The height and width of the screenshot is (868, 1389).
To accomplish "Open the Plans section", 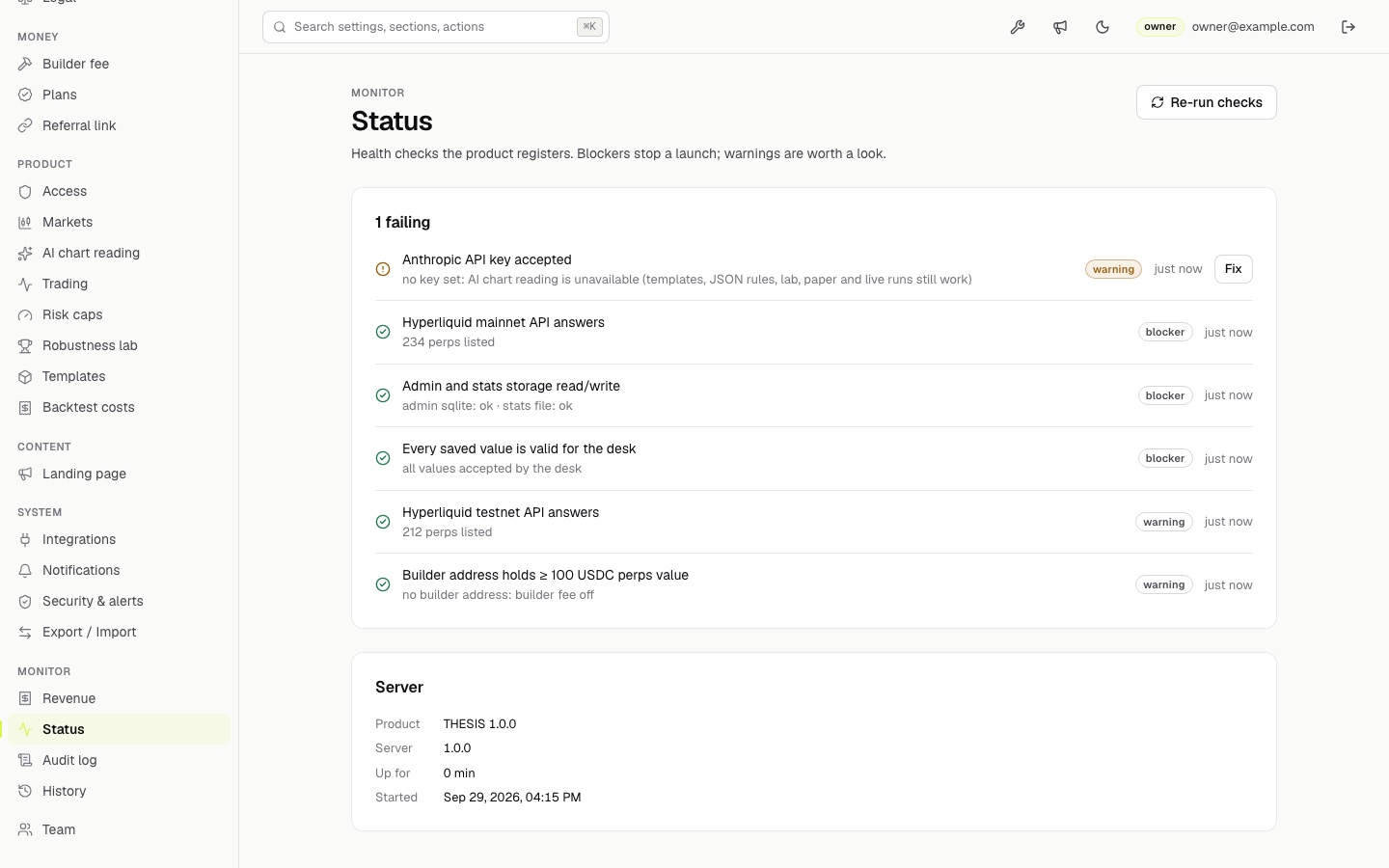I will point(119,95).
